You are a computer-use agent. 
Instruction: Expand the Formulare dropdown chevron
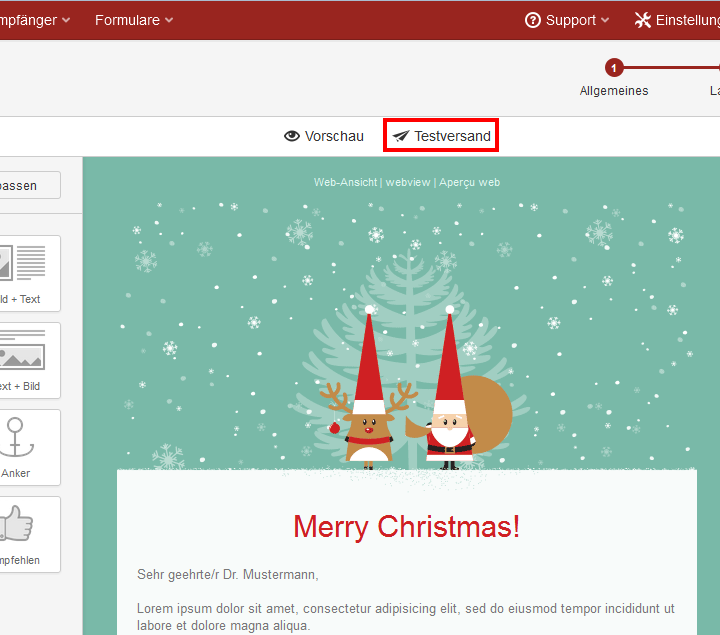[169, 20]
